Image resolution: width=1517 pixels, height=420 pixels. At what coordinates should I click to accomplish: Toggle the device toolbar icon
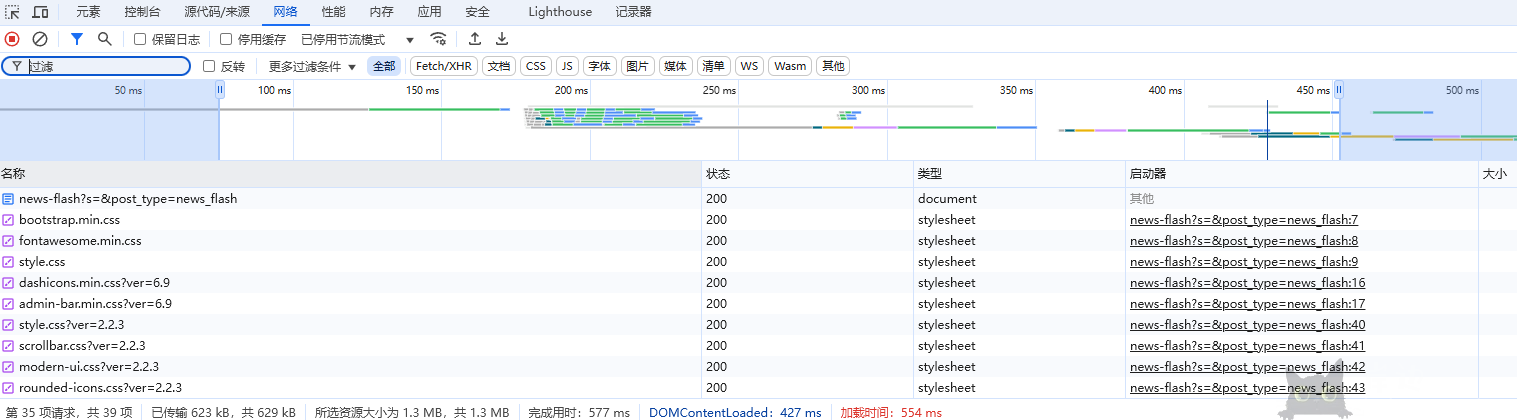tap(41, 12)
